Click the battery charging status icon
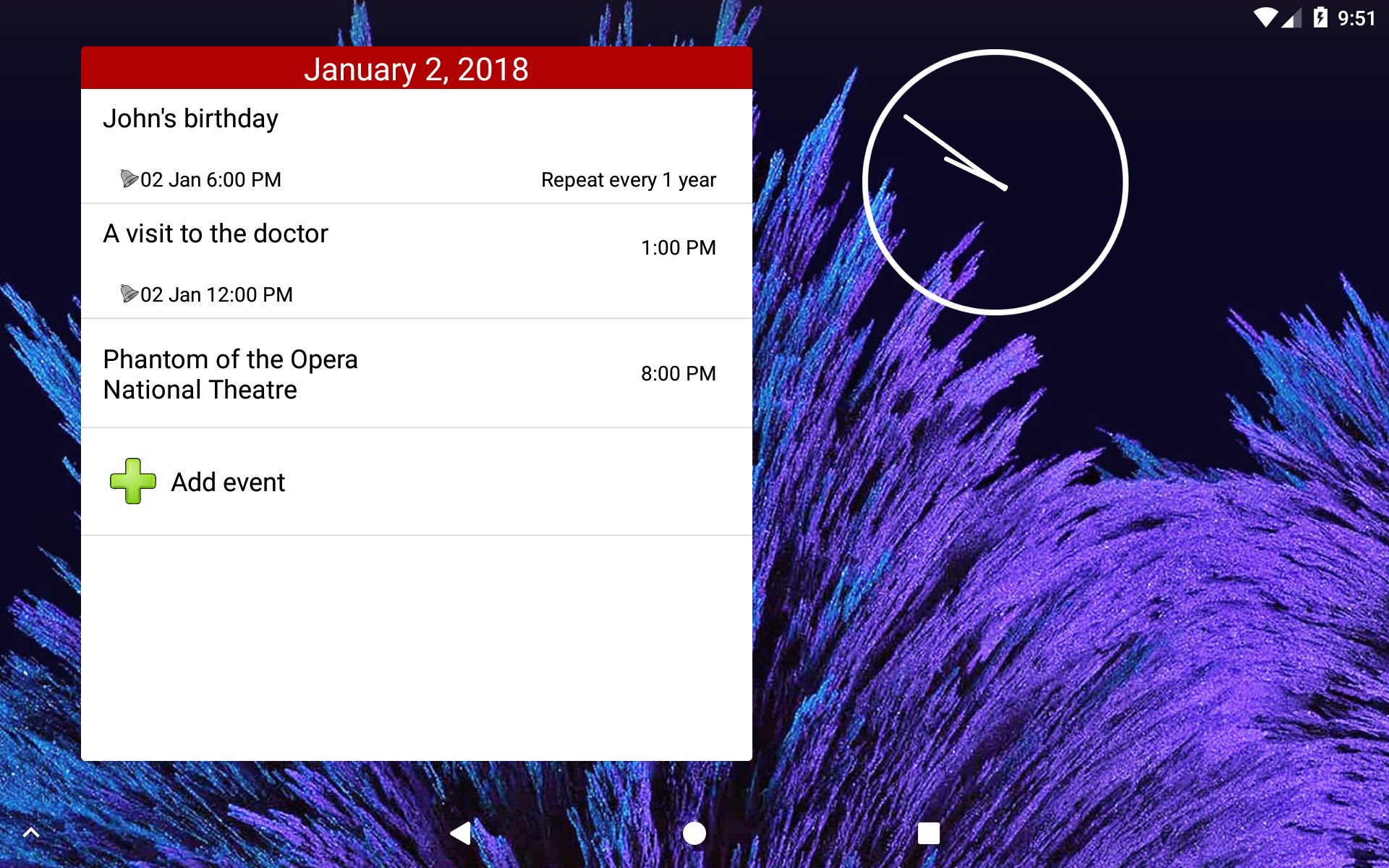1389x868 pixels. [x=1320, y=17]
